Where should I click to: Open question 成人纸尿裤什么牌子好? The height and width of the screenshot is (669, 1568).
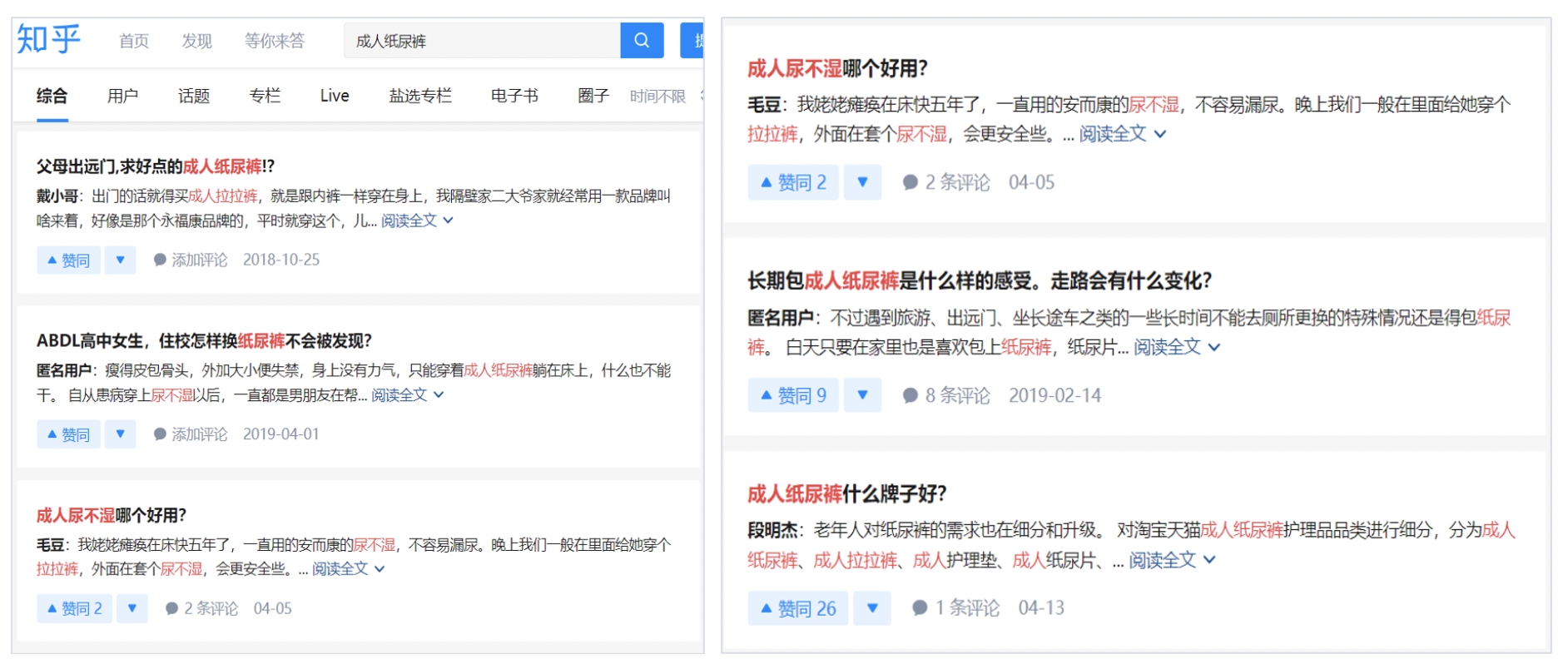click(846, 494)
